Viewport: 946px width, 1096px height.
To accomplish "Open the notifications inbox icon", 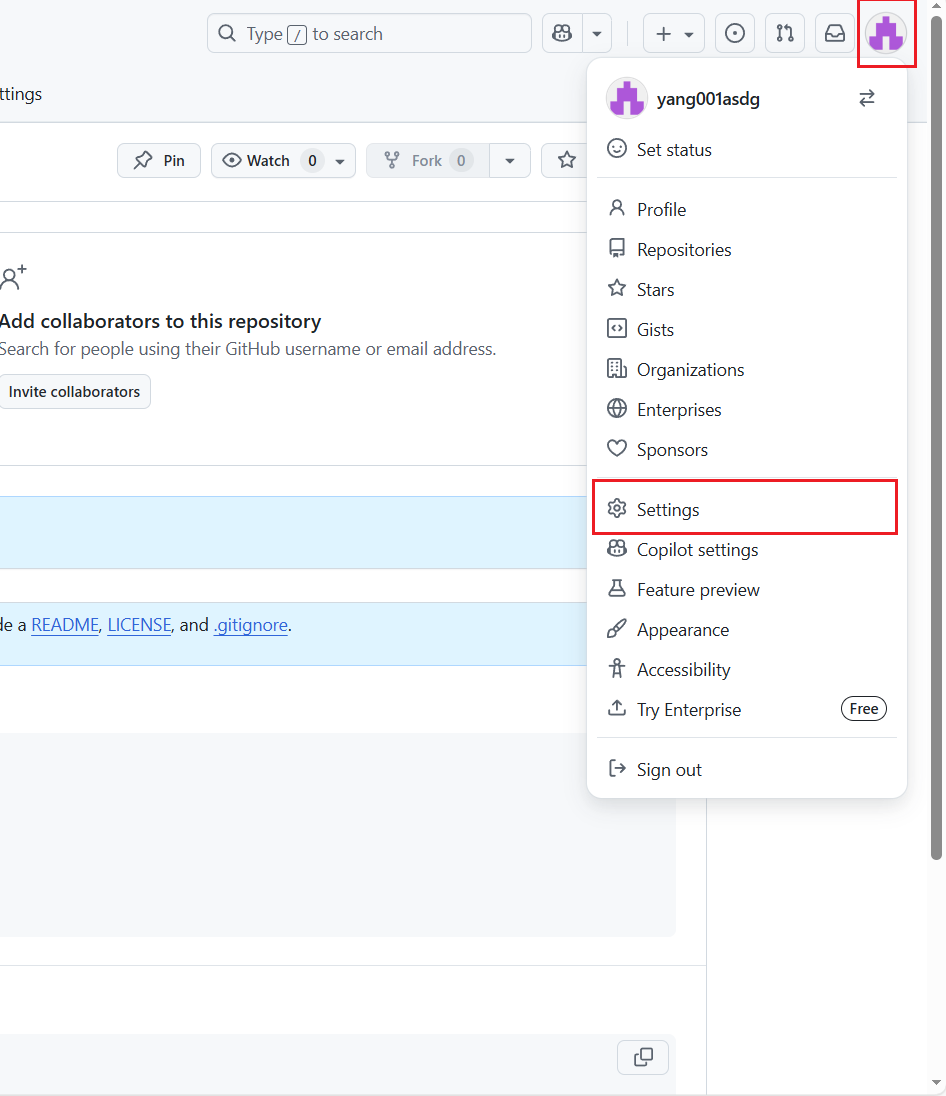I will (x=835, y=34).
